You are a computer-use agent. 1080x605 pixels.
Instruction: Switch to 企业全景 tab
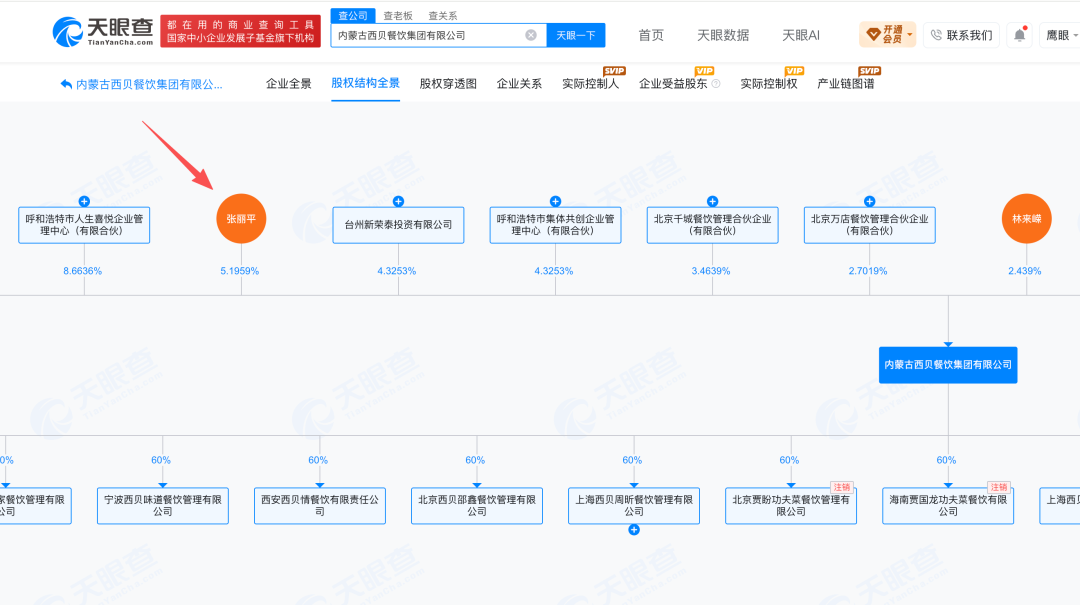(289, 83)
